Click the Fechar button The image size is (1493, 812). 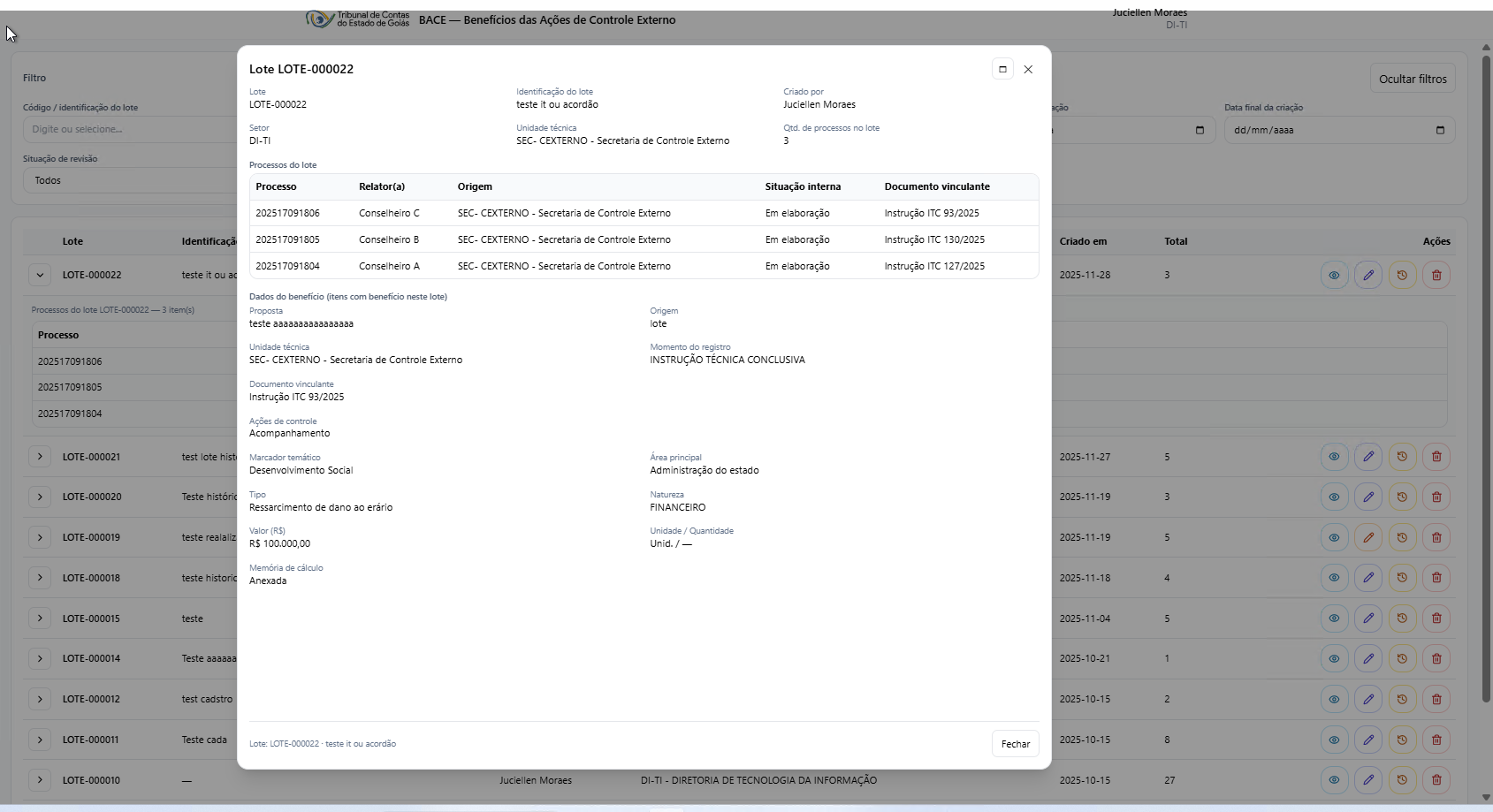[x=1015, y=744]
